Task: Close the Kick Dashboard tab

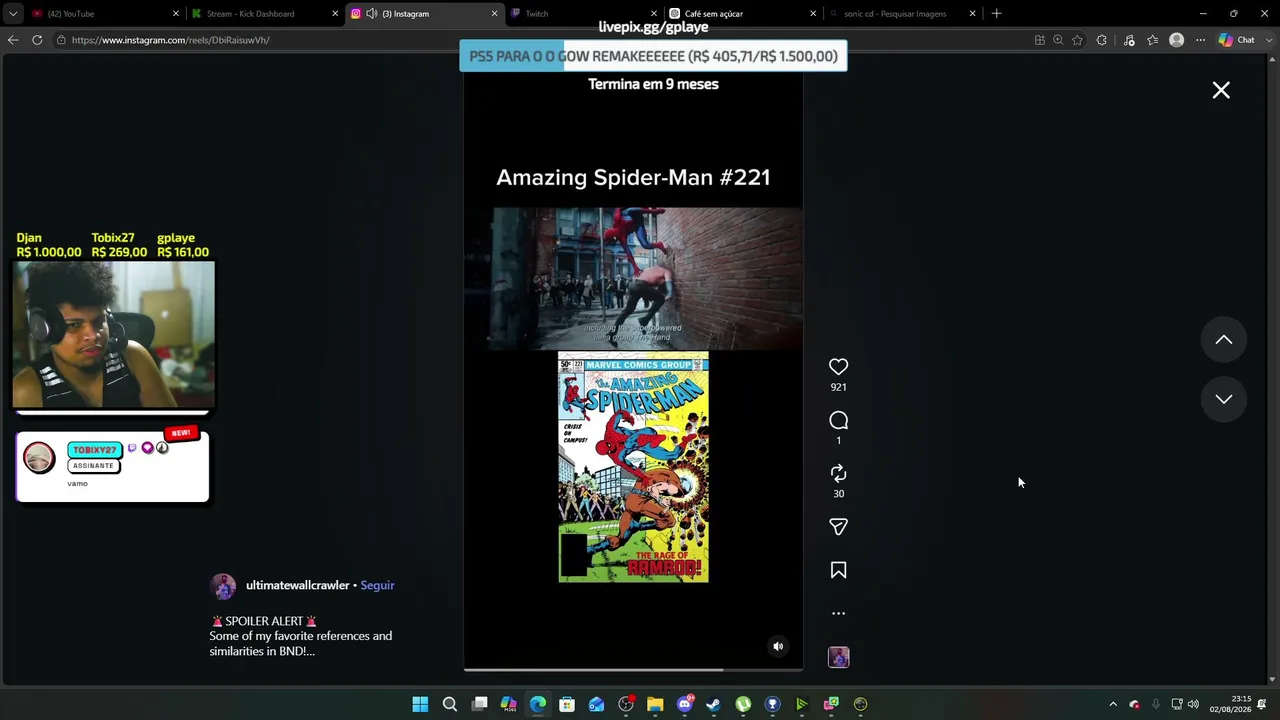Action: point(335,14)
